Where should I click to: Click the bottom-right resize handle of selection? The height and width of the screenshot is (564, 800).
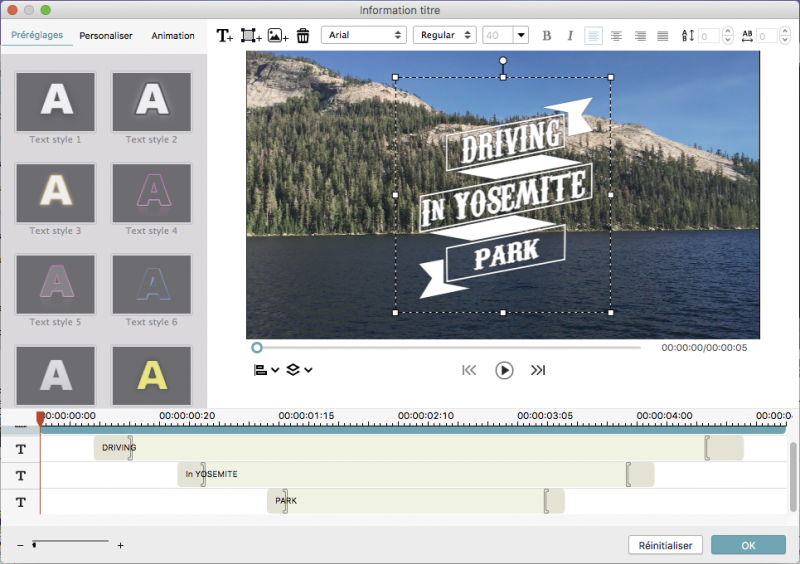click(x=611, y=312)
